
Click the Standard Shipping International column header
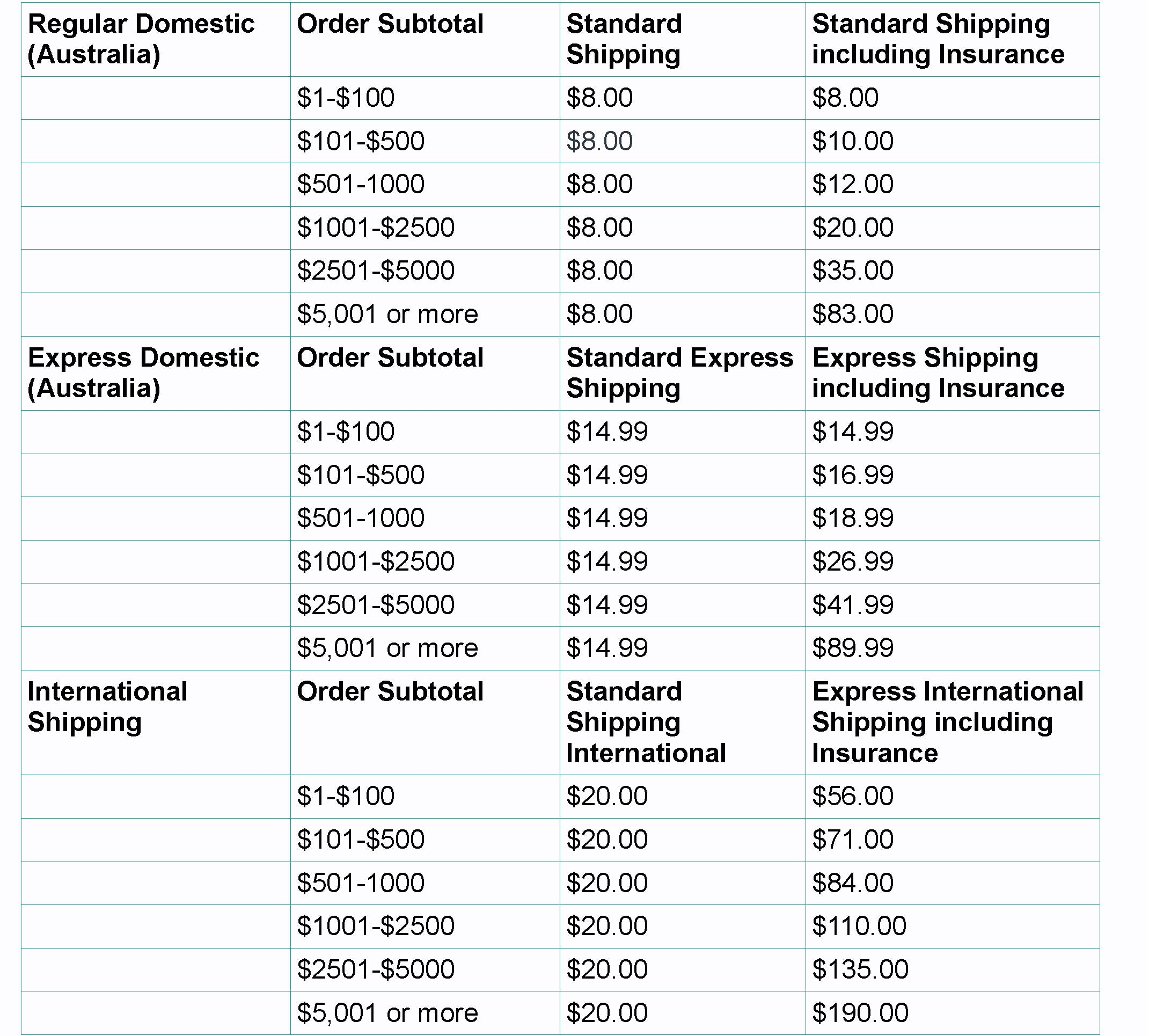646,722
